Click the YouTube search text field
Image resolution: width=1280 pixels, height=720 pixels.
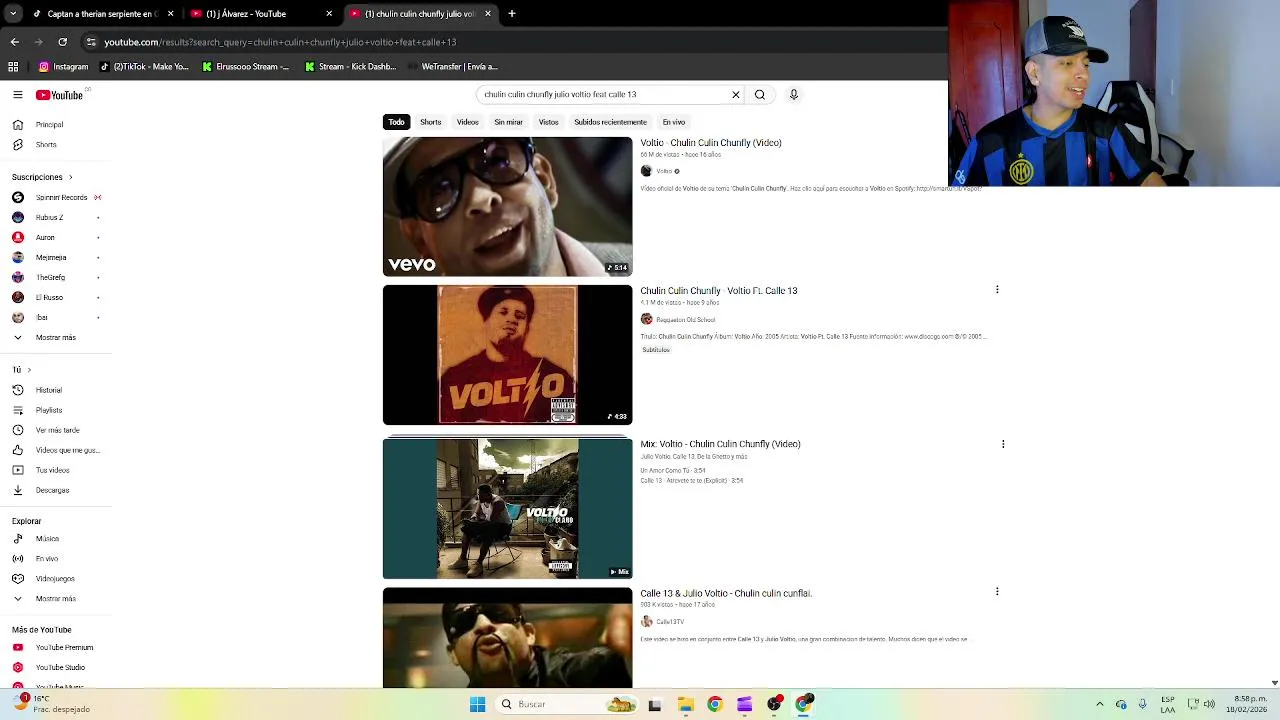click(603, 94)
